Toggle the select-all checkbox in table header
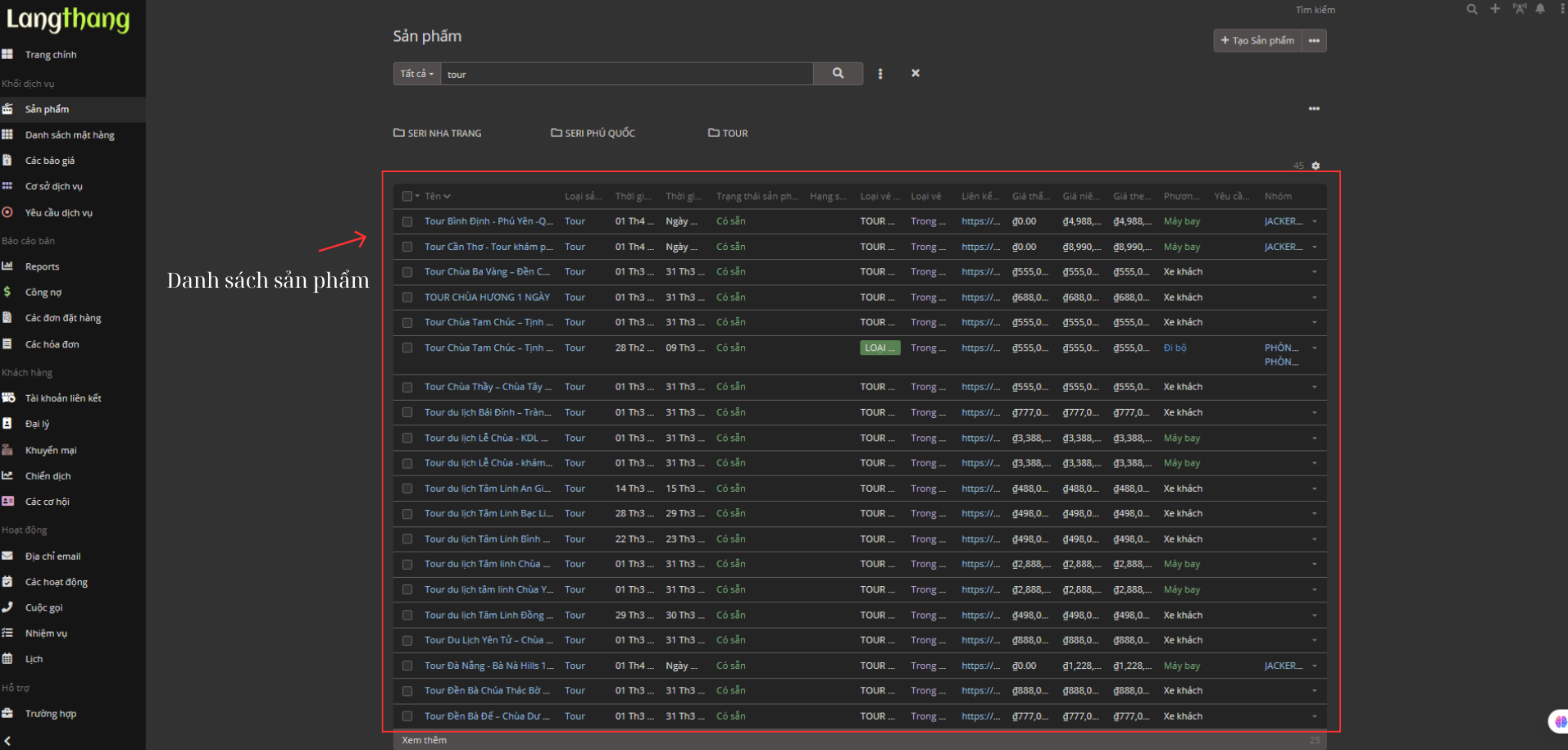 click(x=407, y=197)
